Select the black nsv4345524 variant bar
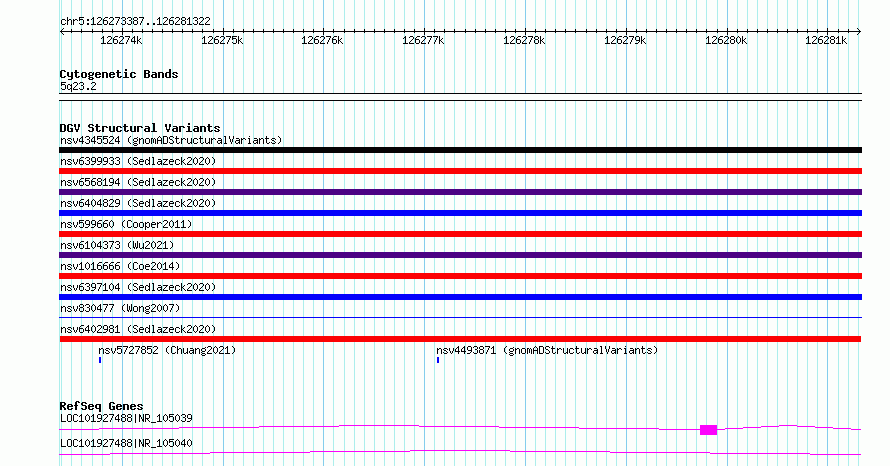Viewport: 890px width, 466px height. pyautogui.click(x=460, y=150)
